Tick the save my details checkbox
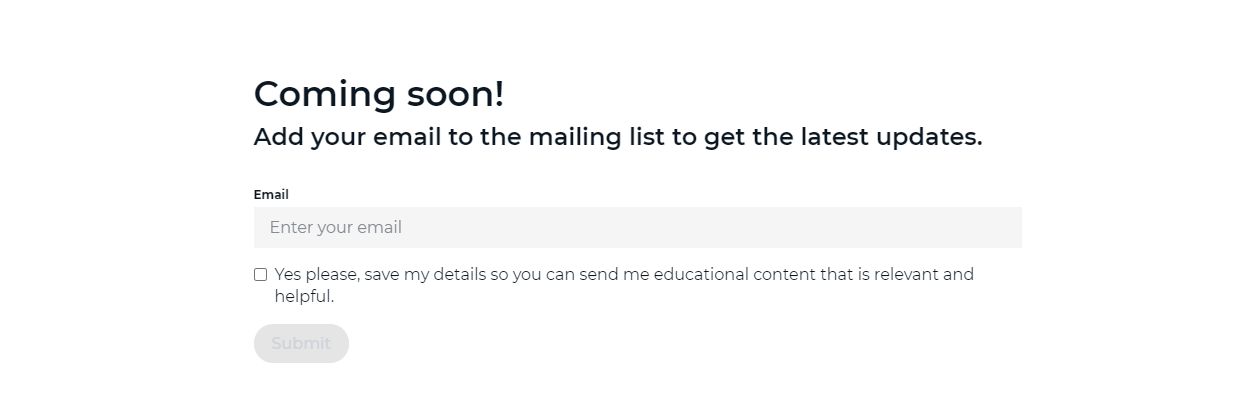 [260, 274]
